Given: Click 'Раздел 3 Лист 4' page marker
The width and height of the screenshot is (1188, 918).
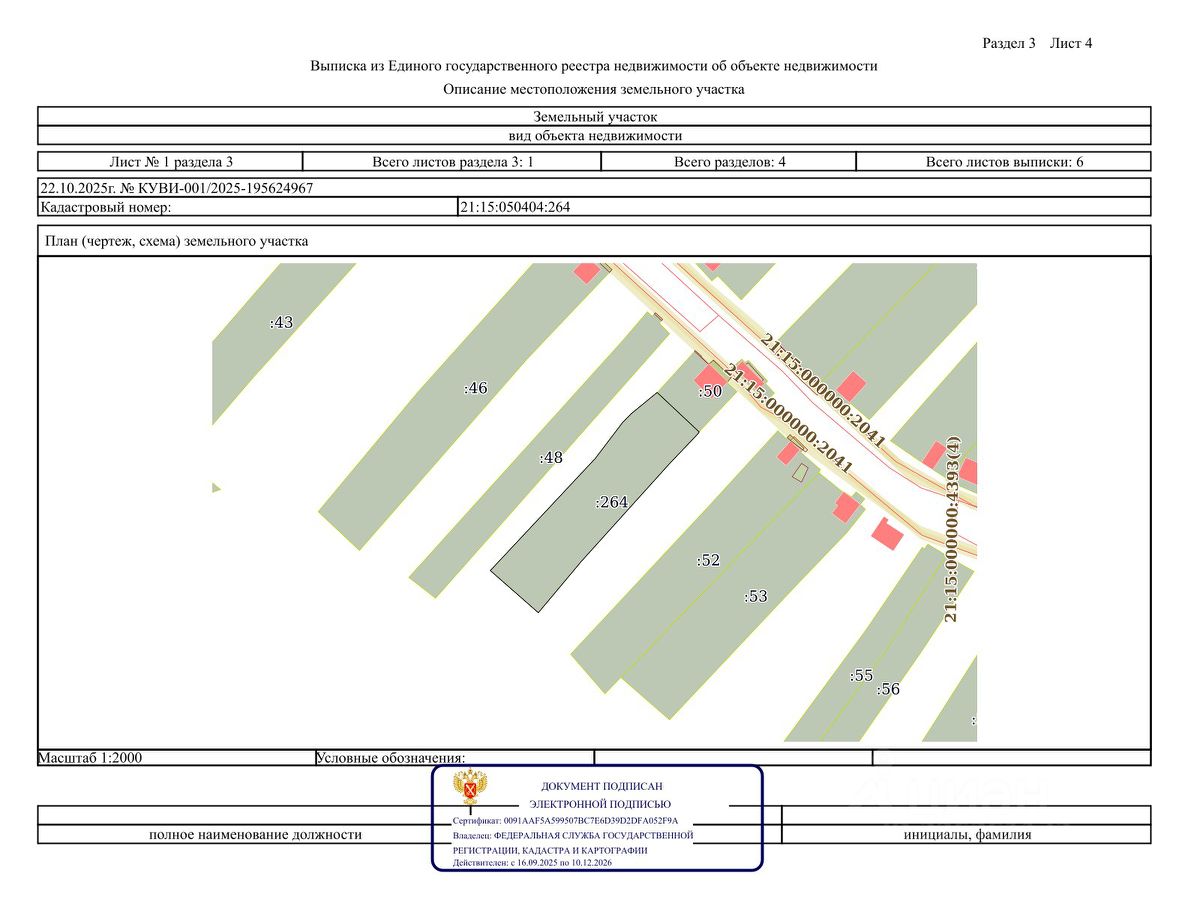Looking at the screenshot, I should tap(1037, 43).
